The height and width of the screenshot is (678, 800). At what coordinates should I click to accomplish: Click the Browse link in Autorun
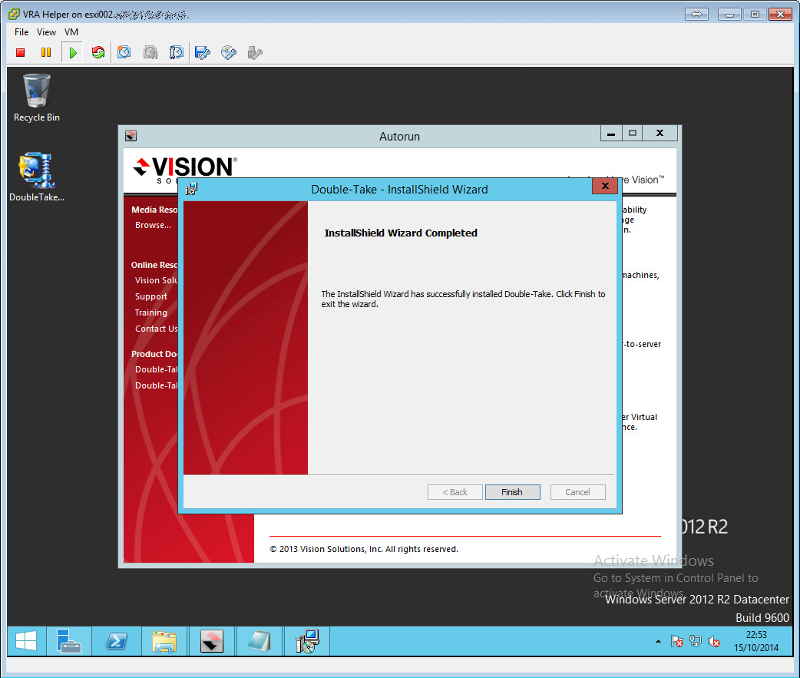(153, 225)
